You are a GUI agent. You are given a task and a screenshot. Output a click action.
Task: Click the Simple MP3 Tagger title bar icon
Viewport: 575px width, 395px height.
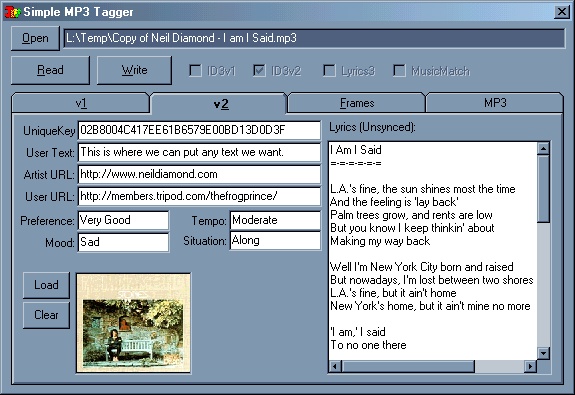[12, 12]
